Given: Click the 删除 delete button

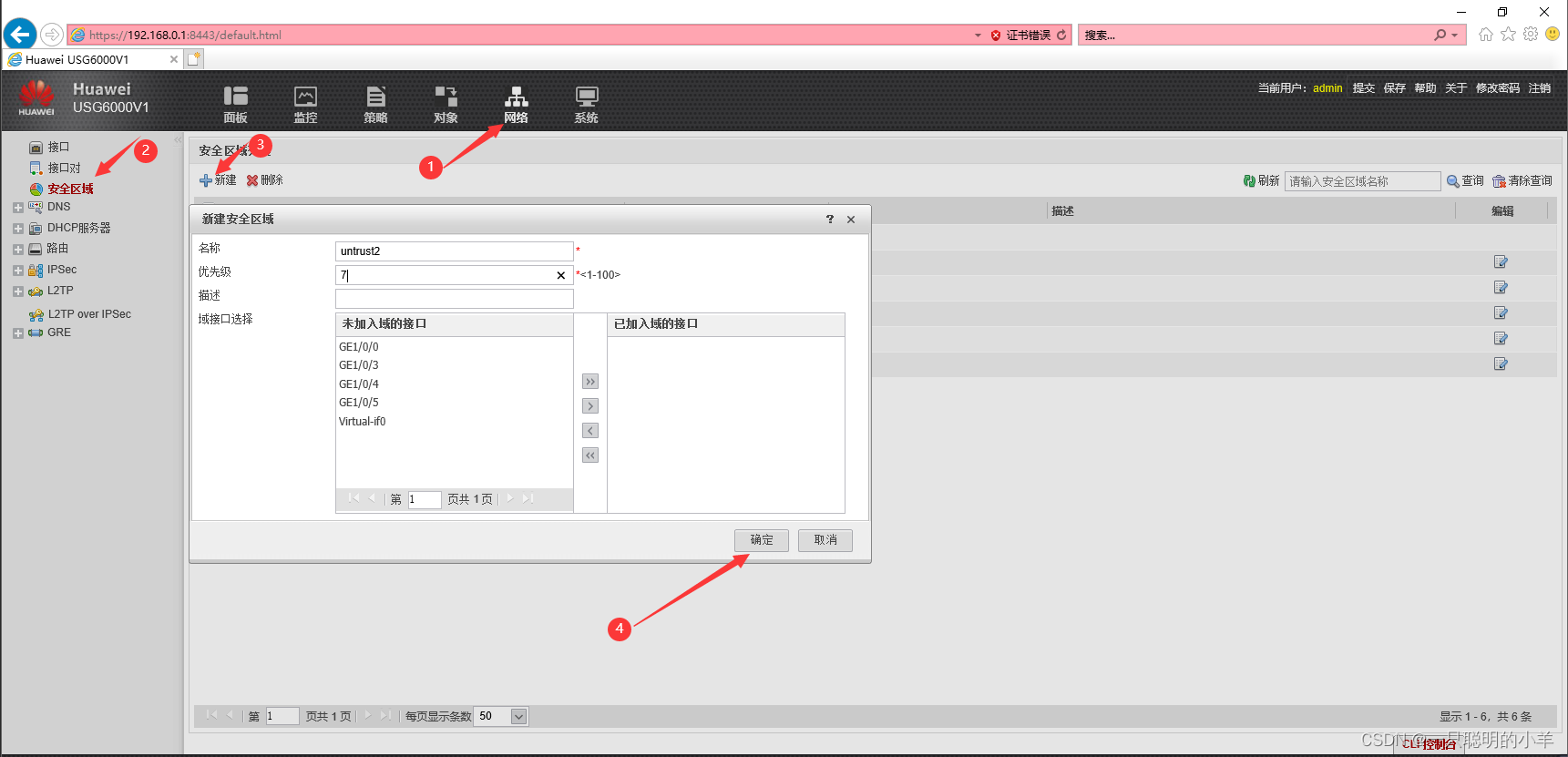Looking at the screenshot, I should 265,180.
